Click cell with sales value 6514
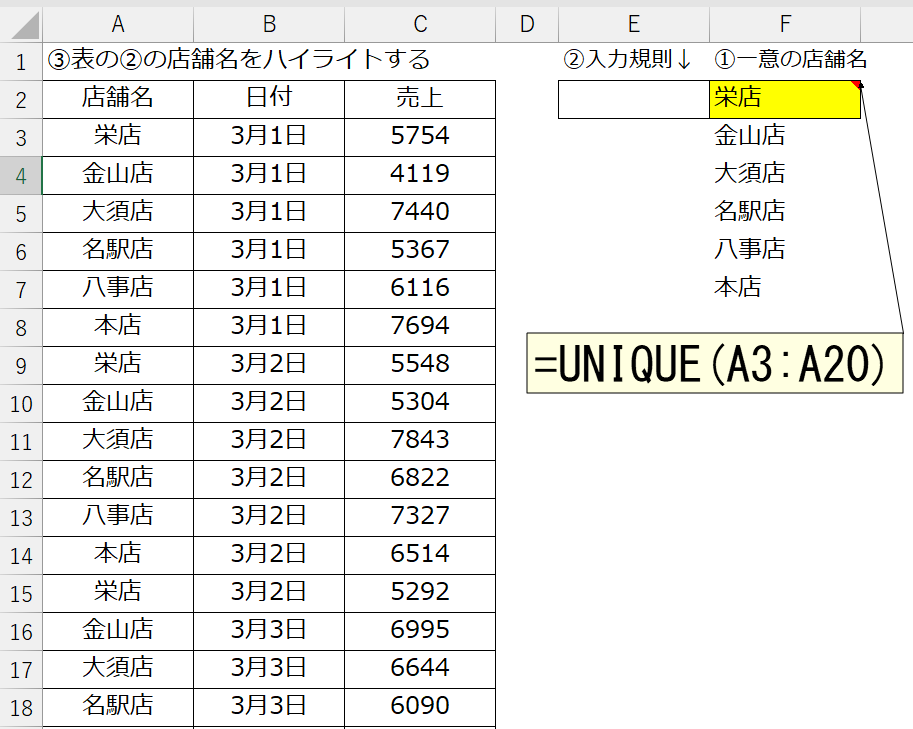913x729 pixels. click(x=420, y=555)
